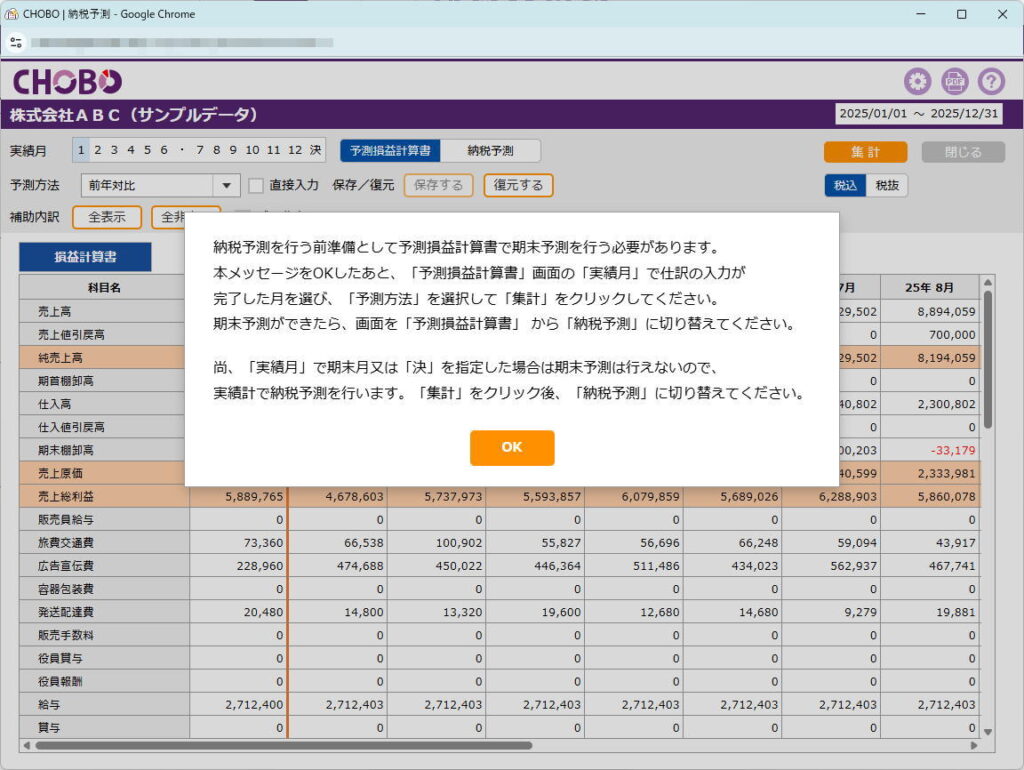Select actual month 12
The width and height of the screenshot is (1024, 770).
(x=295, y=150)
